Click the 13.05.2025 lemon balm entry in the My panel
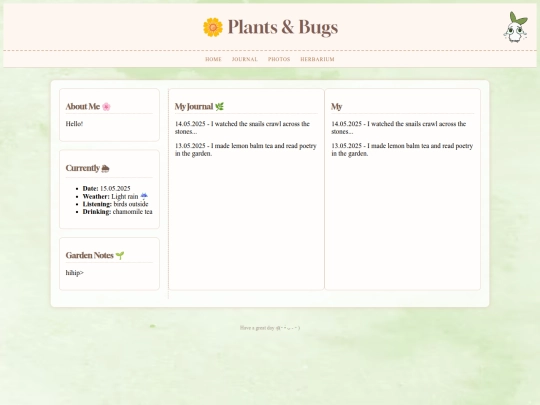 tap(402, 149)
